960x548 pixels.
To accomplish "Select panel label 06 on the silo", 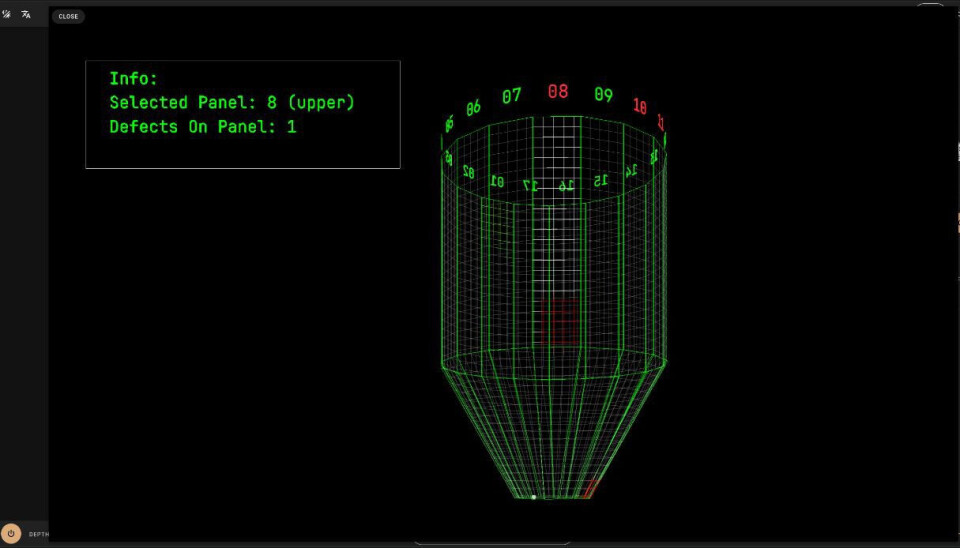I will click(473, 107).
